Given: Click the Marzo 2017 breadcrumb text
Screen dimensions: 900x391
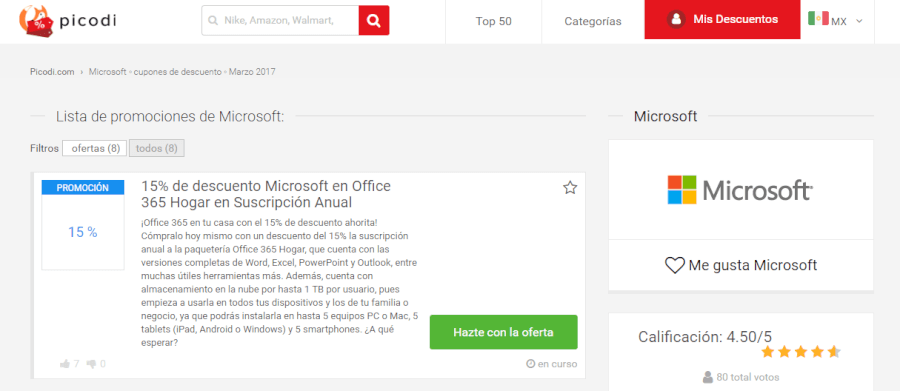Looking at the screenshot, I should (252, 72).
